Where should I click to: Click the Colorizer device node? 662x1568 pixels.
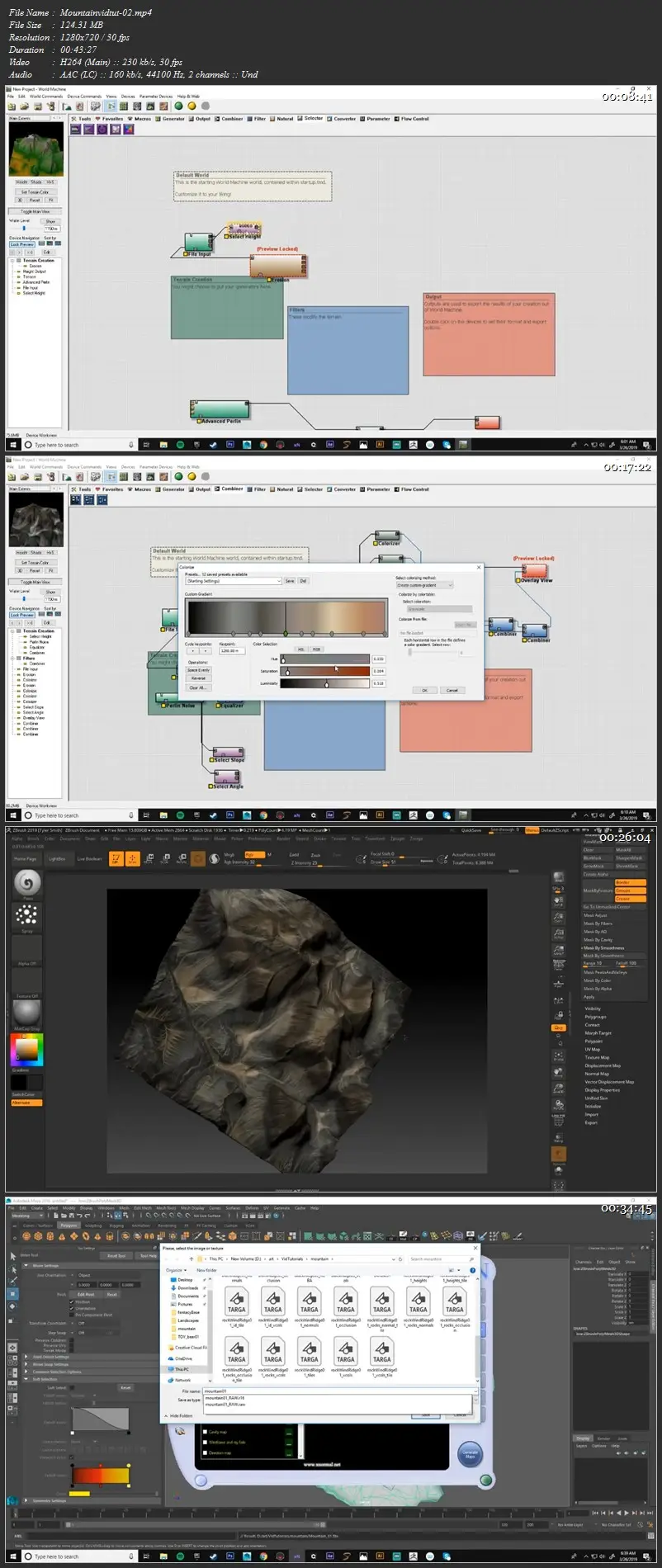pyautogui.click(x=387, y=537)
